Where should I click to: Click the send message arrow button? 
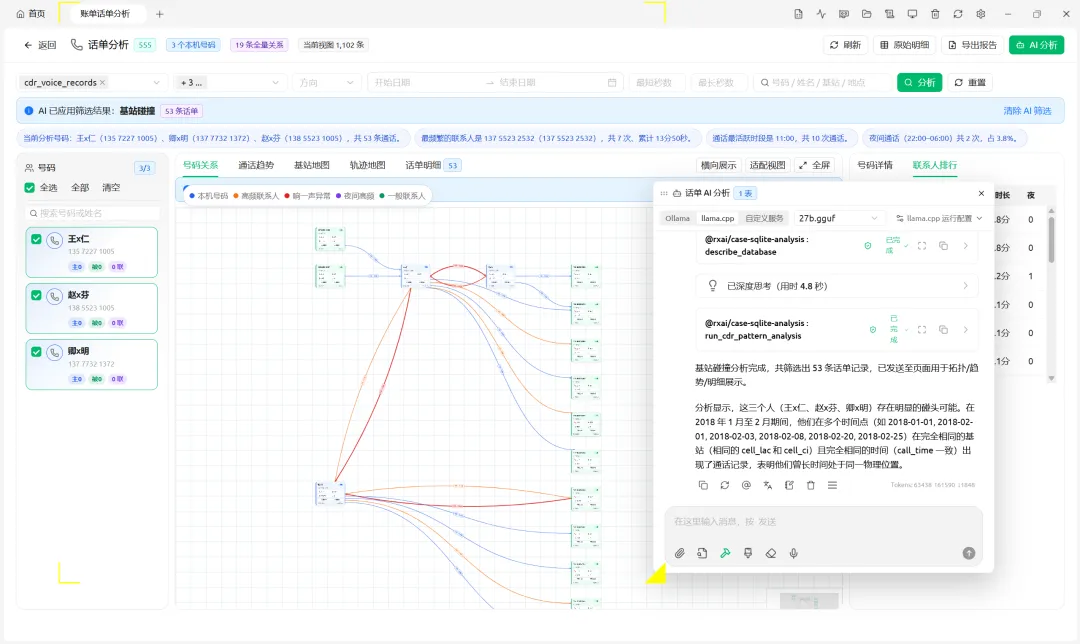(968, 553)
